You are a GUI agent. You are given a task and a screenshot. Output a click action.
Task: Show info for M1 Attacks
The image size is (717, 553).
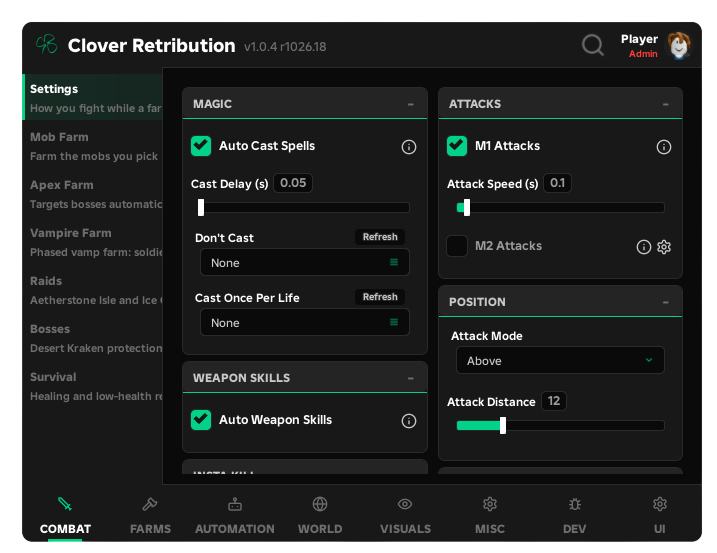click(x=663, y=147)
